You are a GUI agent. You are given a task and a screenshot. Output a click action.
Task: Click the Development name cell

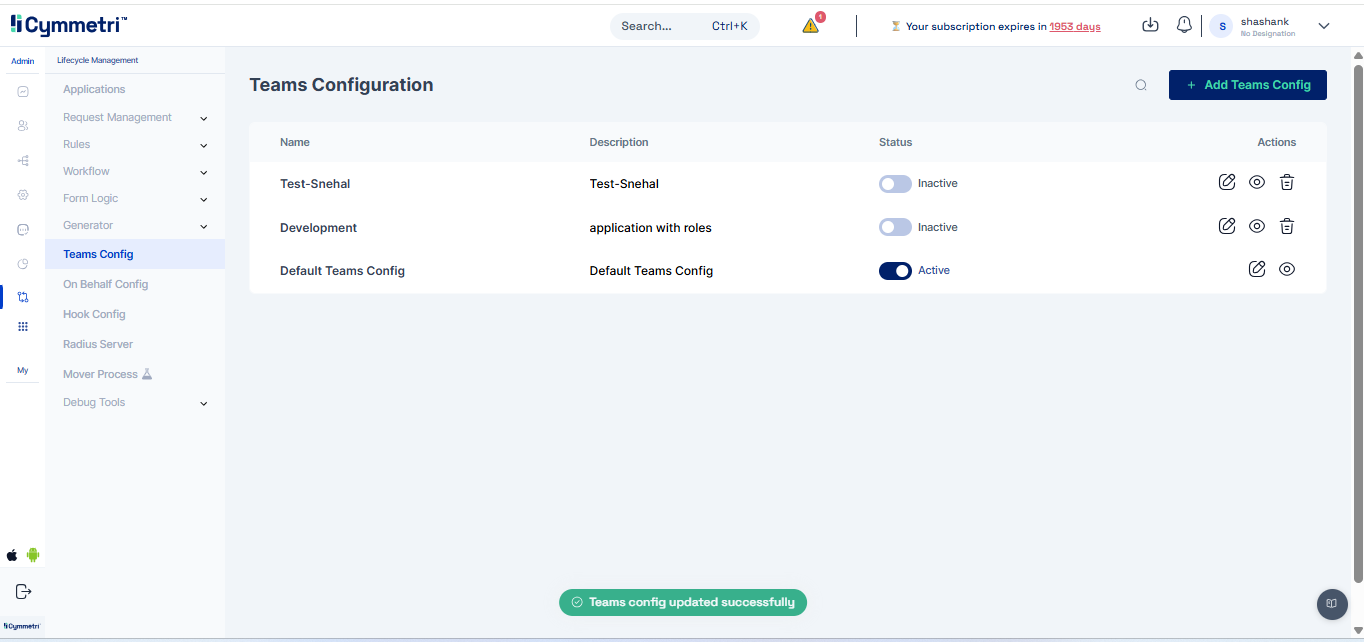[x=318, y=228]
